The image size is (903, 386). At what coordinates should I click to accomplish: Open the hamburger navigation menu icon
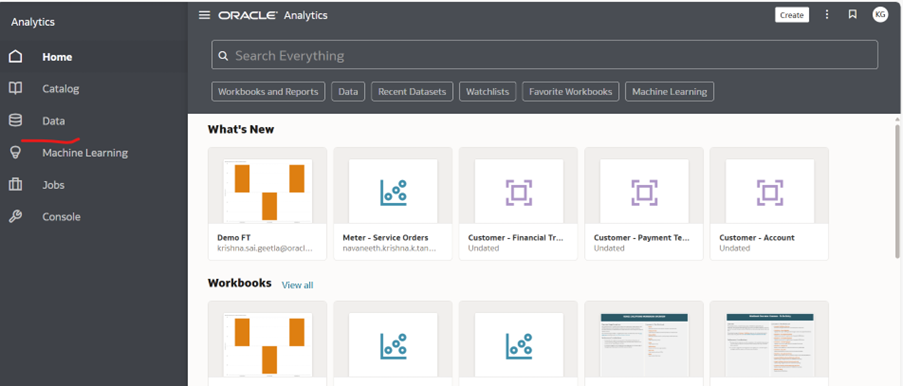[204, 15]
